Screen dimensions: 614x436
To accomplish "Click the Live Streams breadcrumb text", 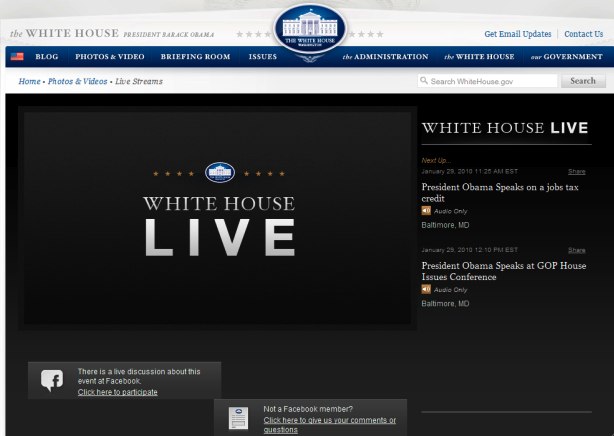I will point(139,81).
